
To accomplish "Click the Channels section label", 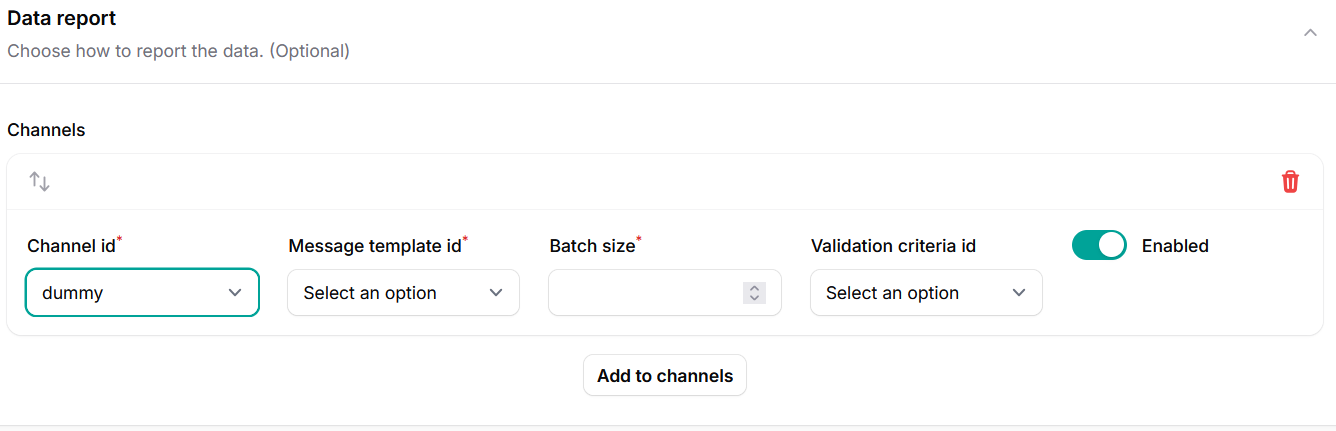I will [x=46, y=130].
